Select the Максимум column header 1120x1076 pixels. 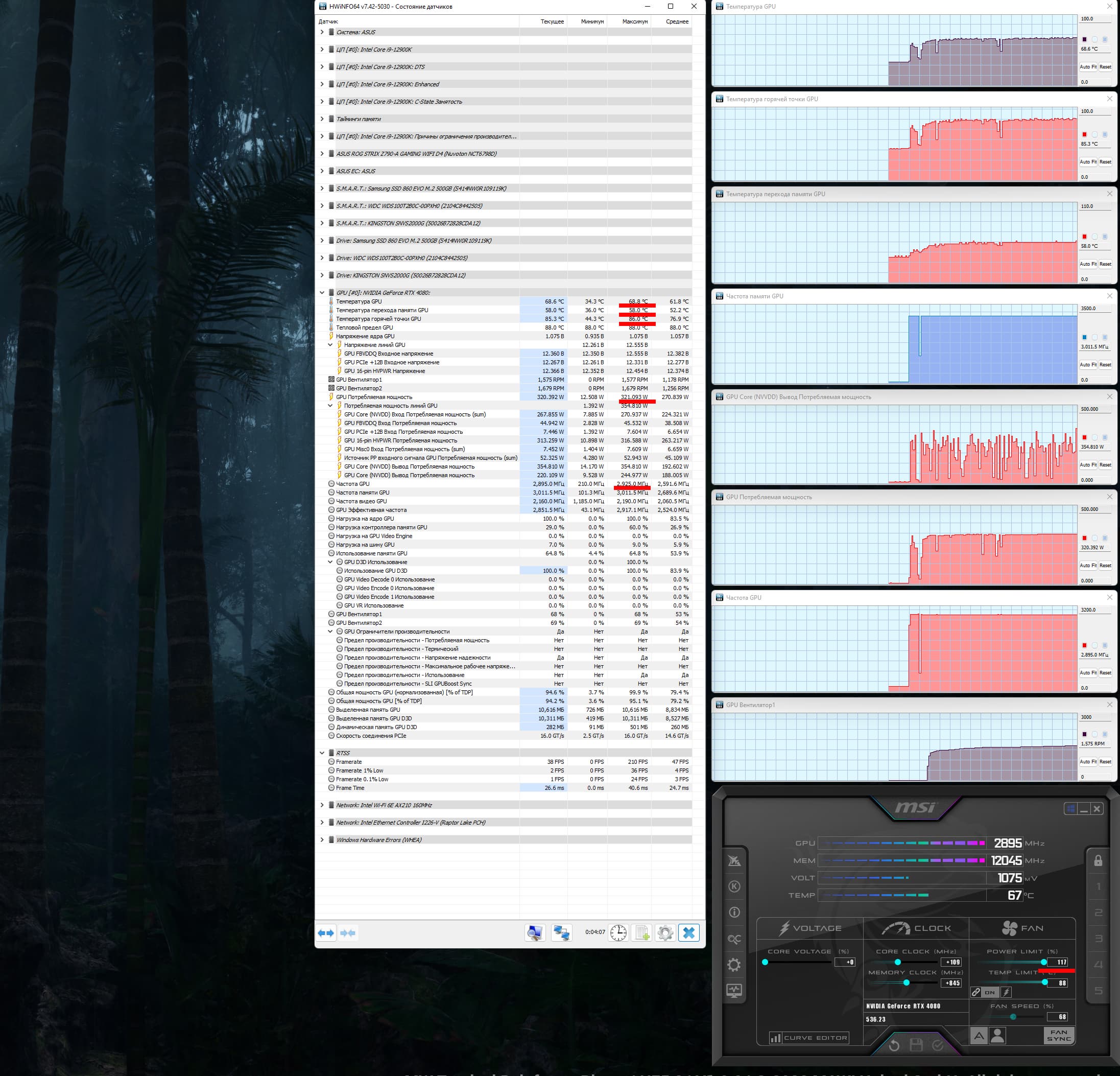[x=635, y=21]
